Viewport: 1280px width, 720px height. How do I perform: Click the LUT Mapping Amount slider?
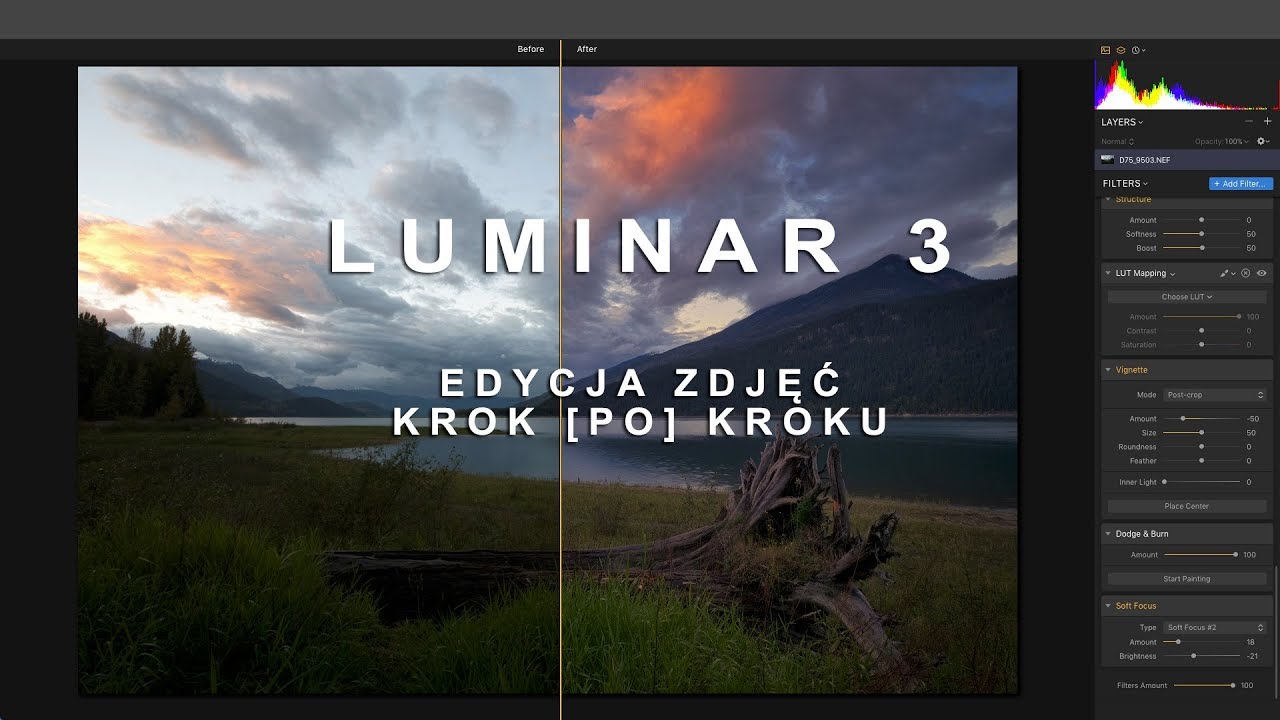coord(1201,317)
